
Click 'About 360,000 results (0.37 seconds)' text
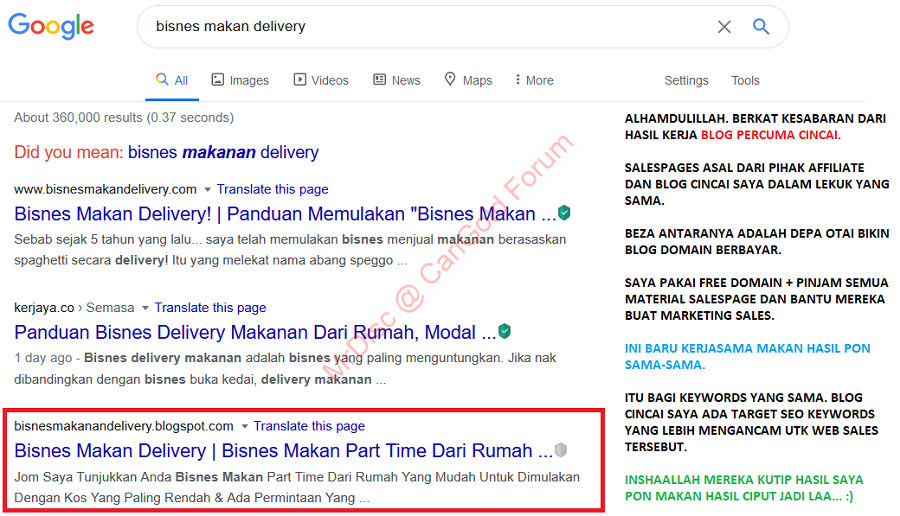tap(124, 118)
